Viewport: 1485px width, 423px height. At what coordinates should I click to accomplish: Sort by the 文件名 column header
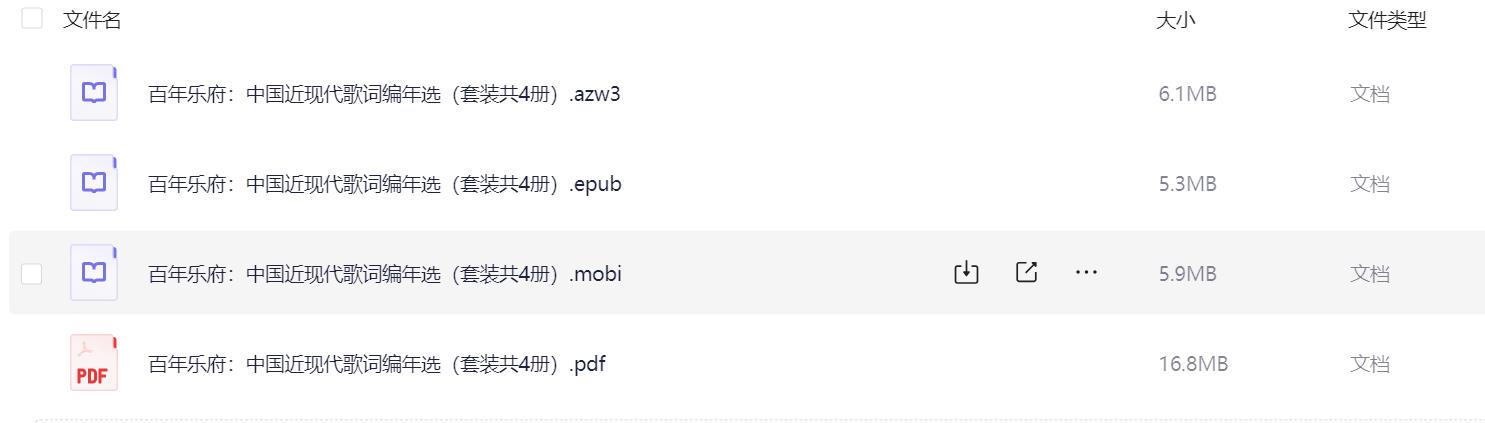[92, 20]
